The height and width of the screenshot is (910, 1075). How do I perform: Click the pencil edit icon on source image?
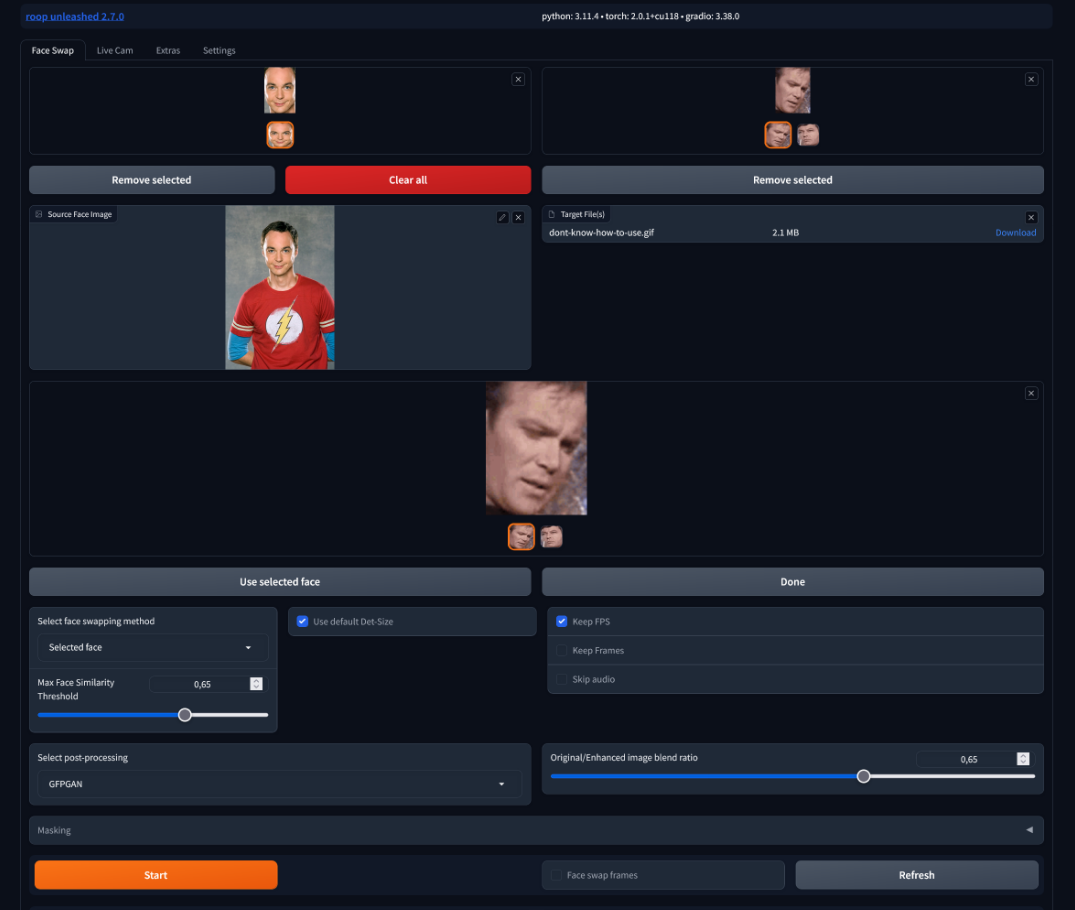pos(503,217)
